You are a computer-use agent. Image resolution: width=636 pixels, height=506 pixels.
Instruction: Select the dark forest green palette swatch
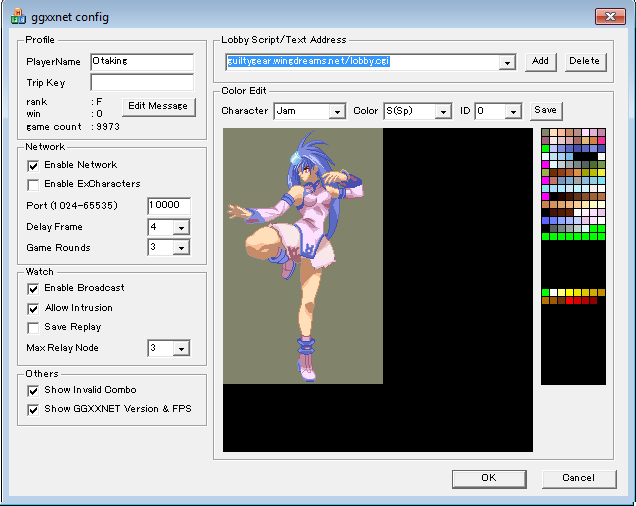click(593, 164)
